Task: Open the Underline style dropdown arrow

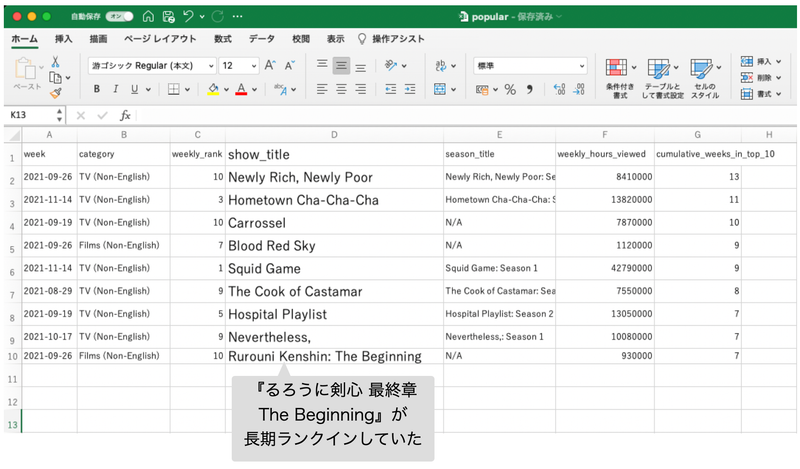Action: tap(148, 89)
